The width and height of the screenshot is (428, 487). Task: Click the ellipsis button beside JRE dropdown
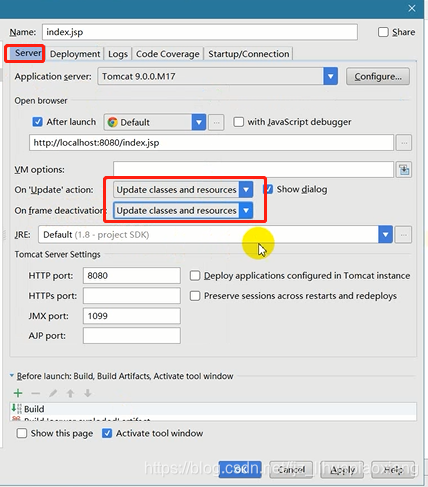coord(403,235)
